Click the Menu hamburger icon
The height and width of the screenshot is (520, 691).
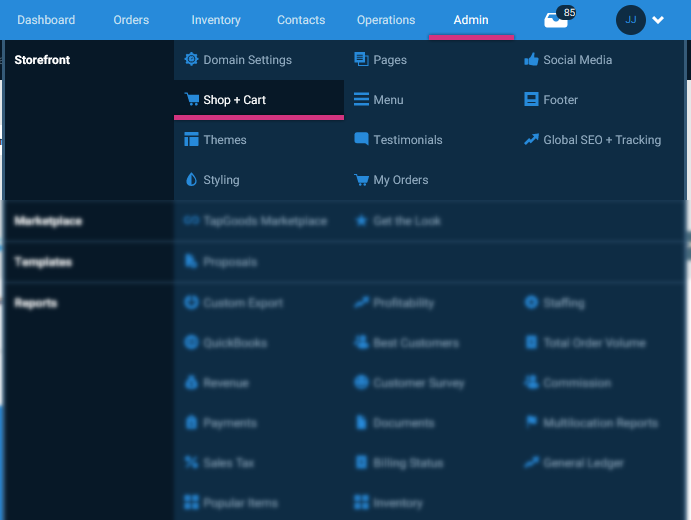tap(361, 99)
